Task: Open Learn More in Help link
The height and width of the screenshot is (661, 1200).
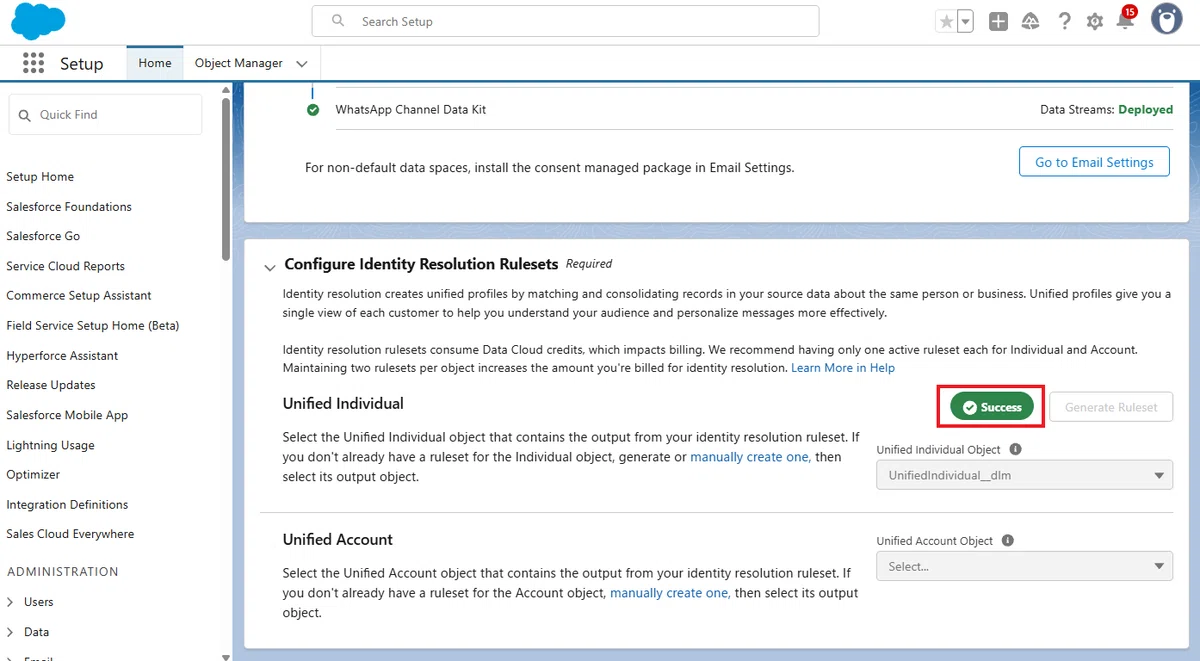Action: coord(843,368)
